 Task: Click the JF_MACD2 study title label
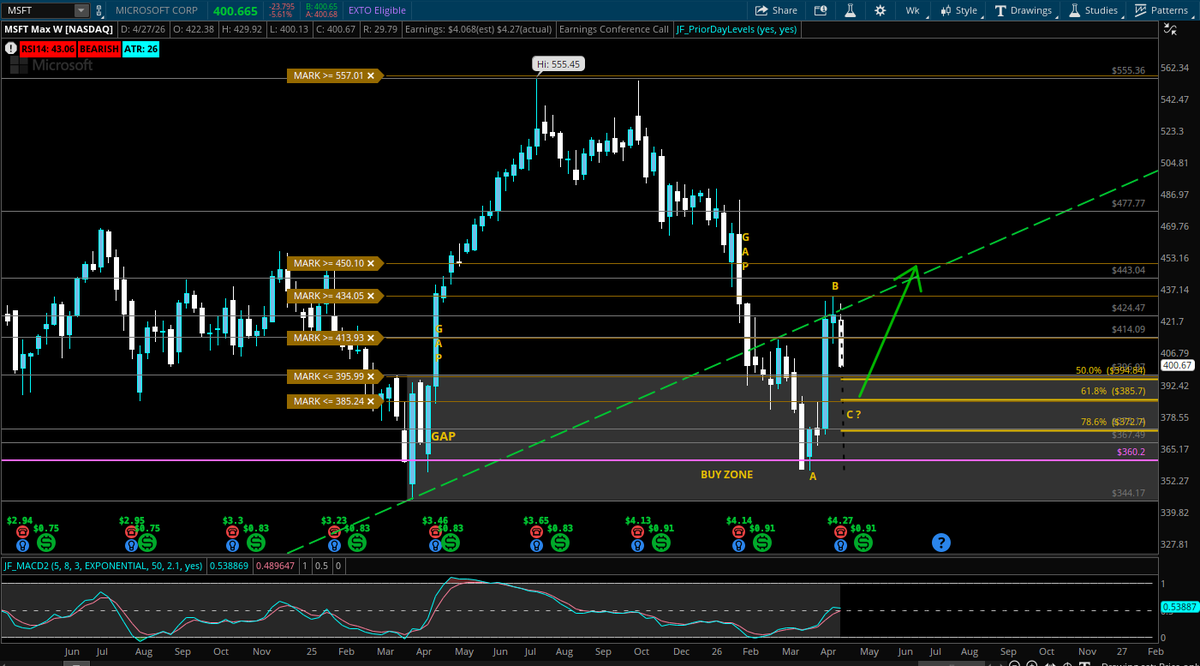tap(103, 565)
